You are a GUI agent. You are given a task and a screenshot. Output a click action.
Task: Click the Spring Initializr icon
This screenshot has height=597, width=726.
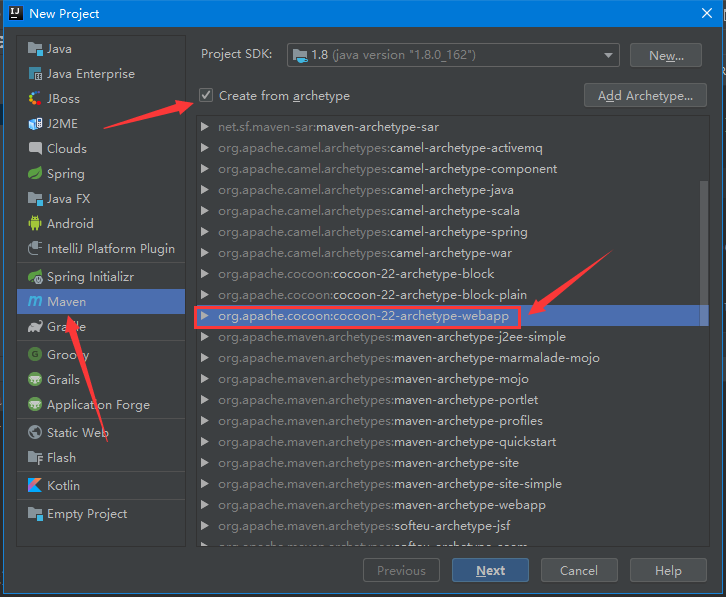(x=35, y=277)
